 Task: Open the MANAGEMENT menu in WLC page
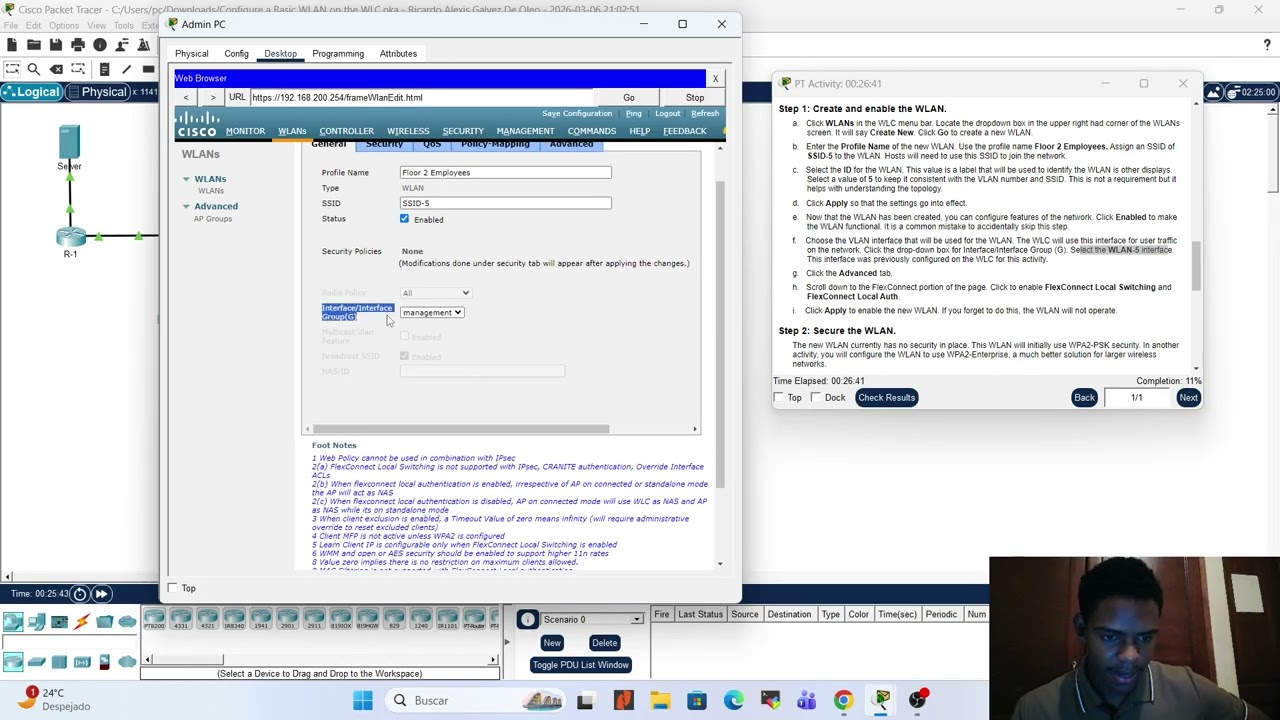[x=525, y=131]
